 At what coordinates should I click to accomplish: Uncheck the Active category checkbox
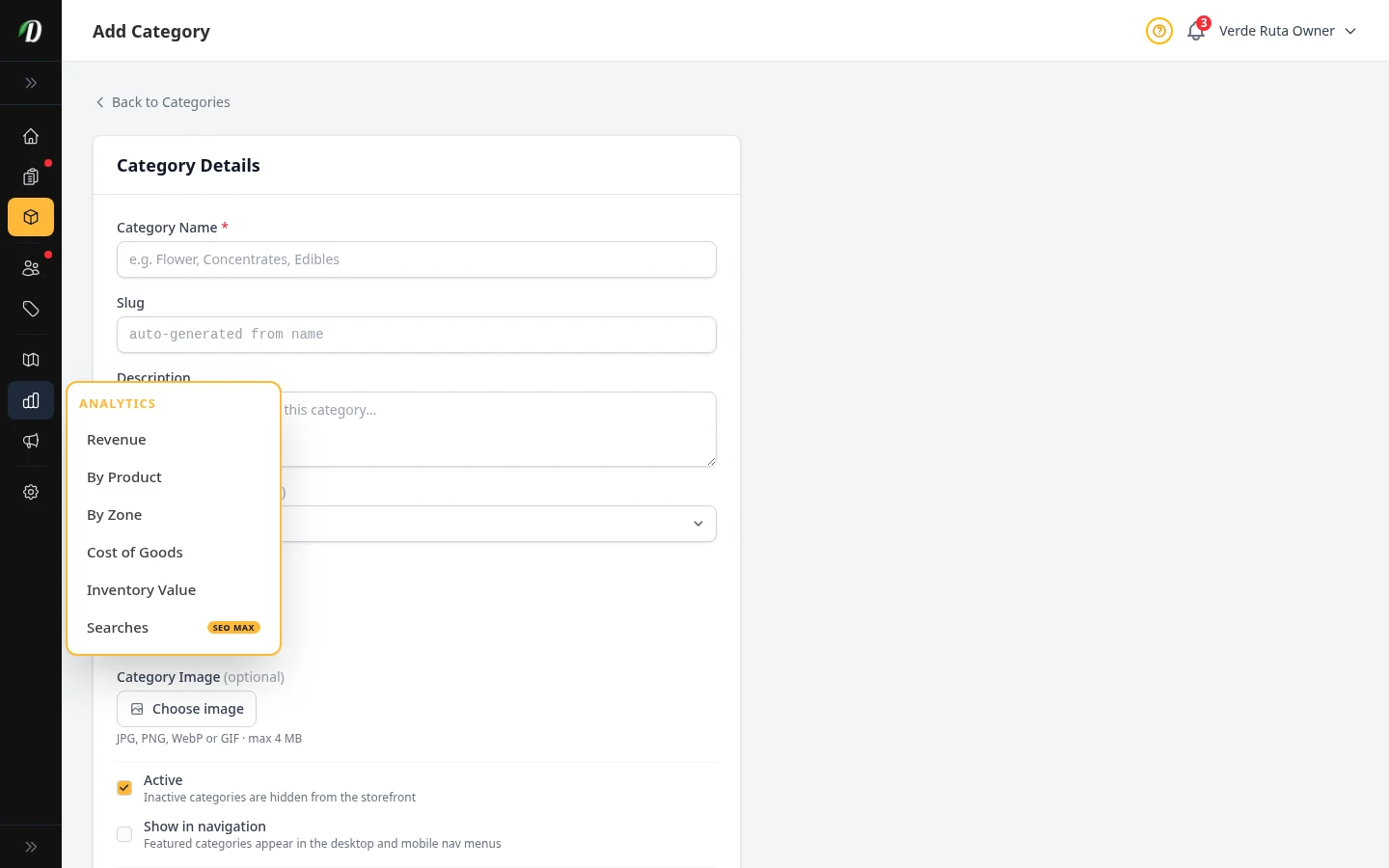coord(124,788)
